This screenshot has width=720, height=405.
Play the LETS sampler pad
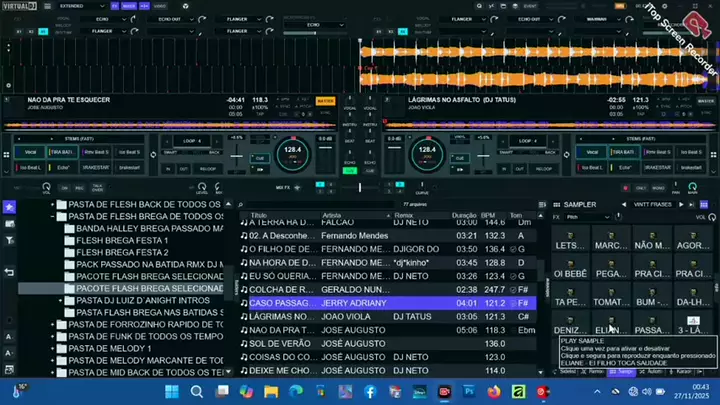coord(571,244)
